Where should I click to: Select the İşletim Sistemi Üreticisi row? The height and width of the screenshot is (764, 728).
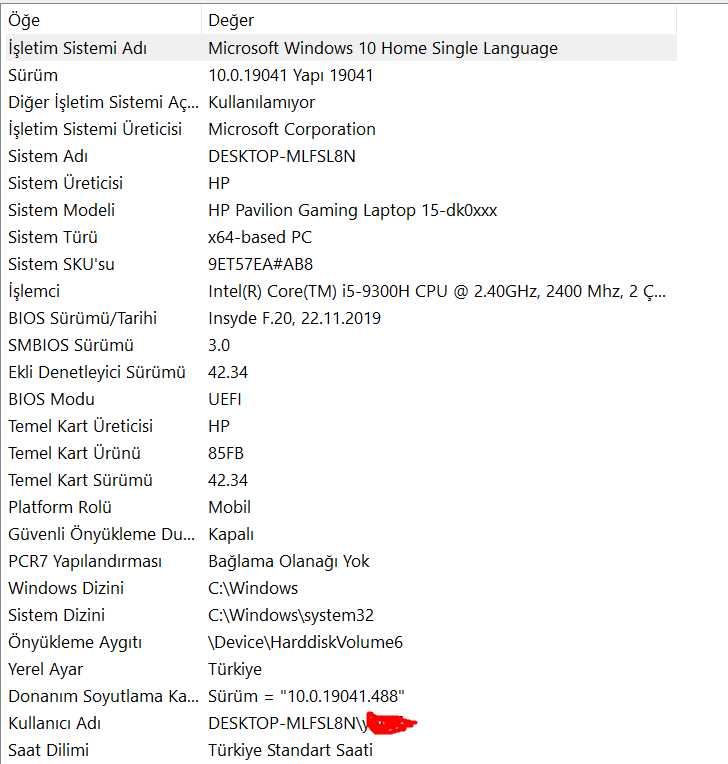(x=95, y=129)
